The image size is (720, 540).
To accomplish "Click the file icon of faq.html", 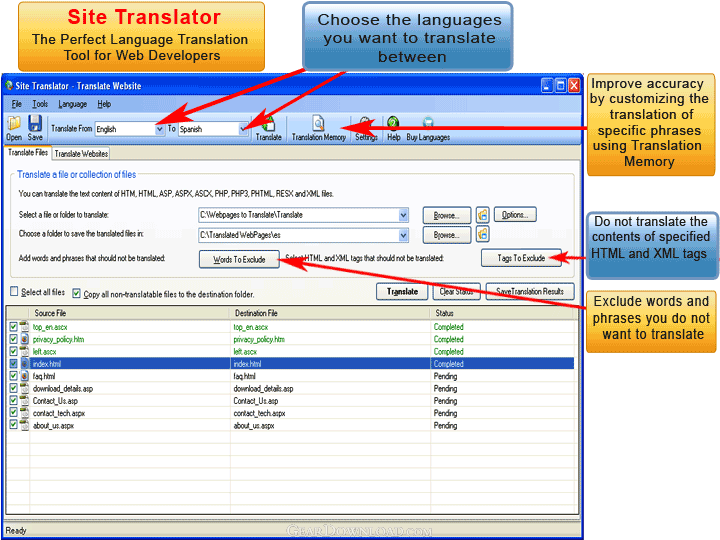I will (x=25, y=376).
